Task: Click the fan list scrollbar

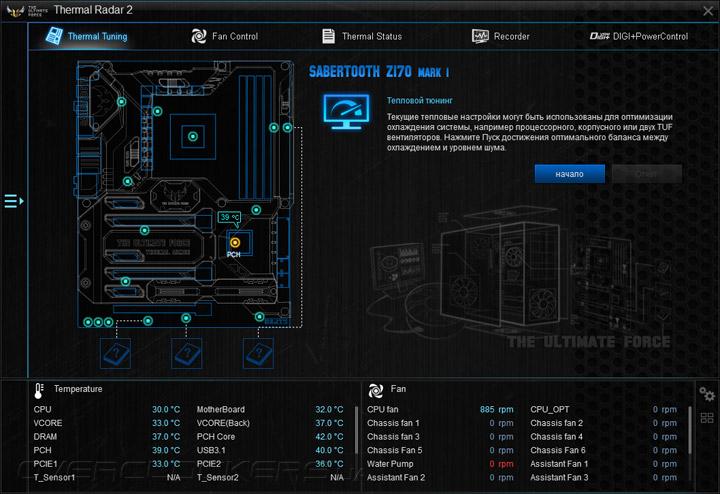Action: pos(690,430)
